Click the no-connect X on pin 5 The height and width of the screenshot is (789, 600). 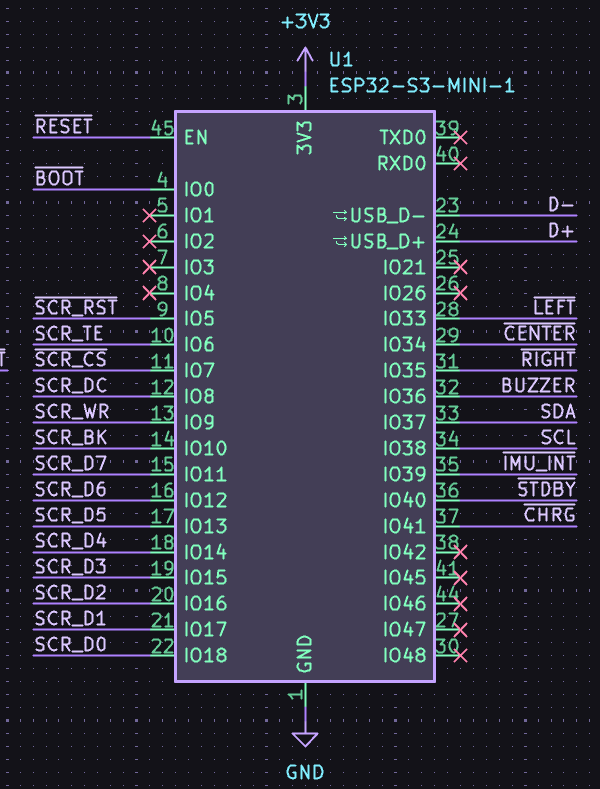149,216
